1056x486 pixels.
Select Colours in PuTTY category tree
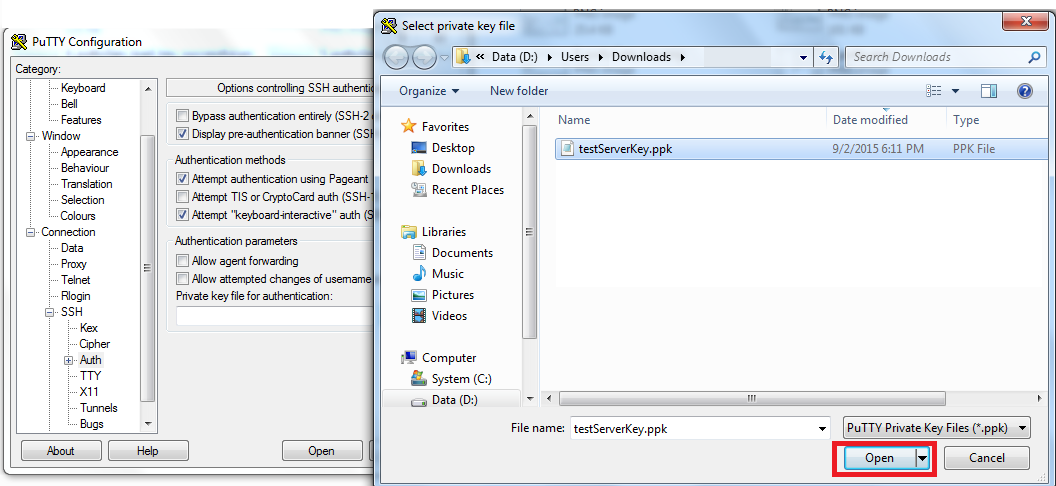point(78,216)
